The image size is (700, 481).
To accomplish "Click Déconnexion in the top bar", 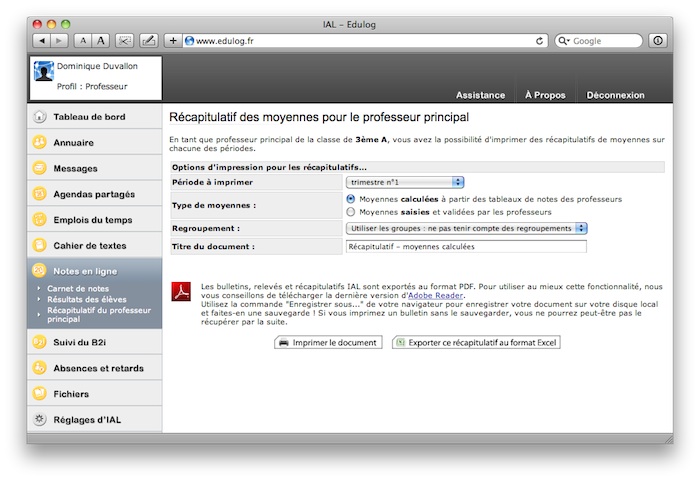I will pyautogui.click(x=615, y=95).
